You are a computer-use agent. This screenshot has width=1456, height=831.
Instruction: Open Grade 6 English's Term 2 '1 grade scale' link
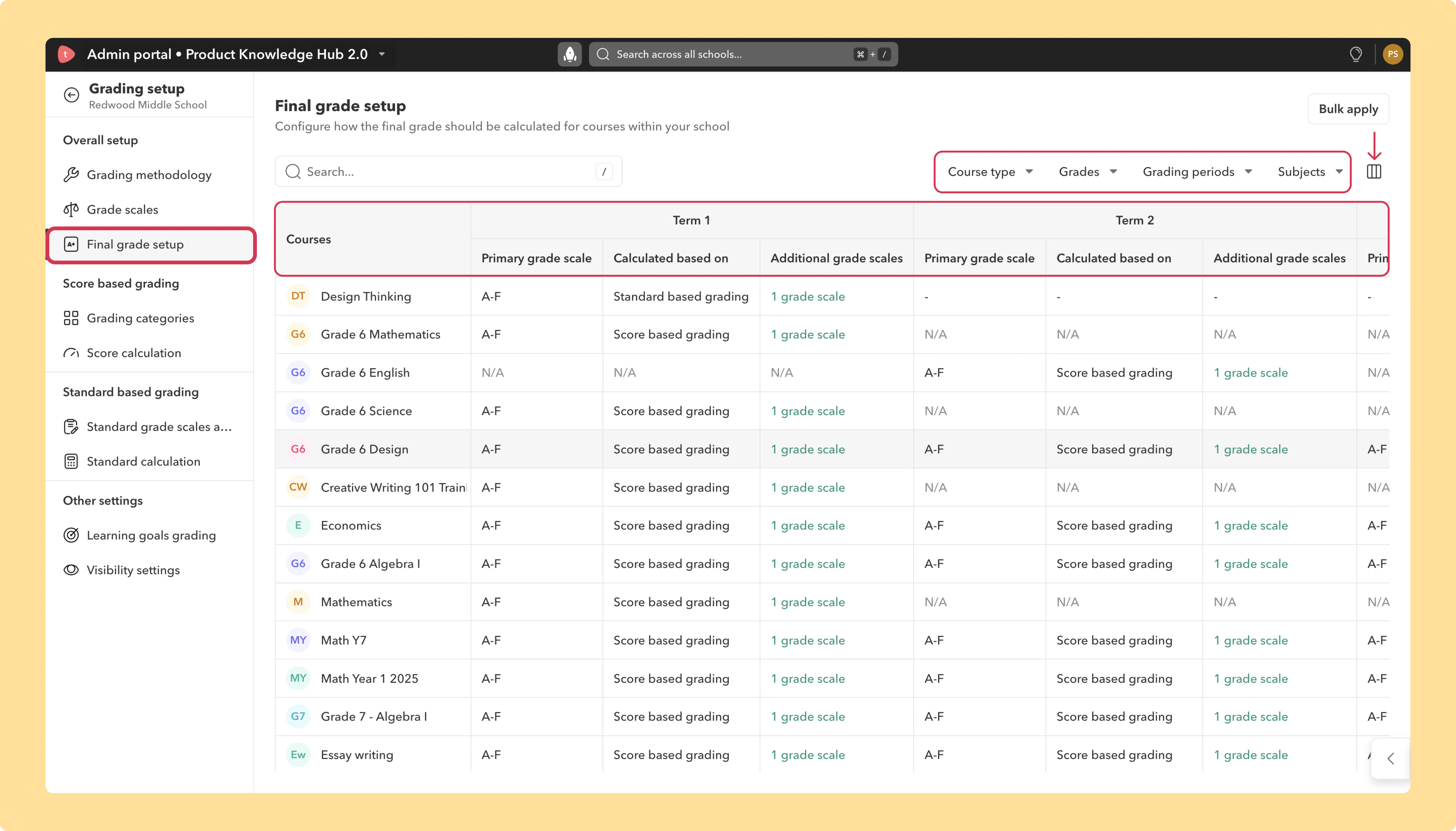click(1251, 373)
